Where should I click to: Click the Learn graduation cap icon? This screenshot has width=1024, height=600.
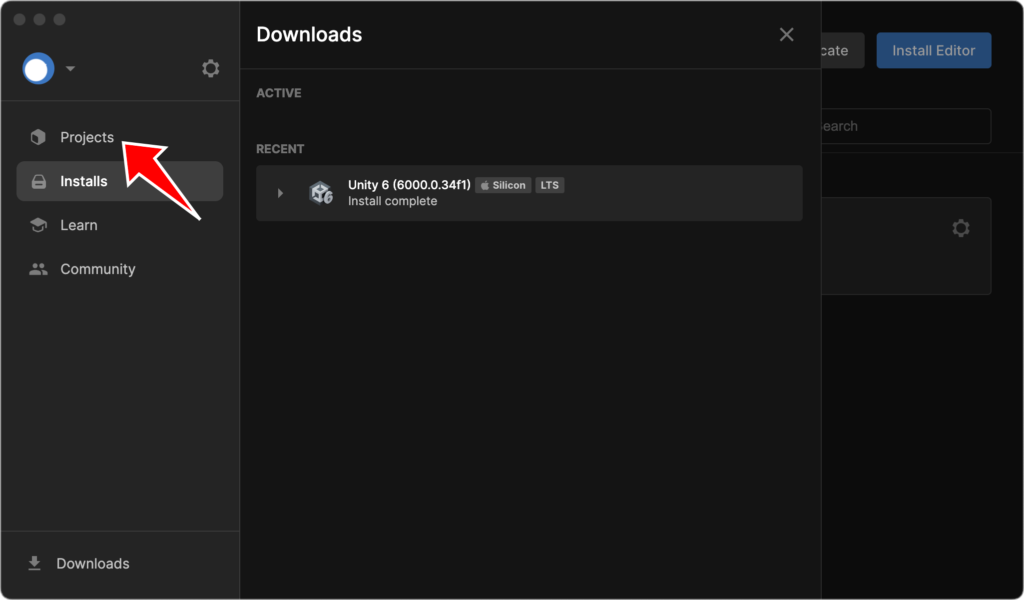click(x=38, y=225)
